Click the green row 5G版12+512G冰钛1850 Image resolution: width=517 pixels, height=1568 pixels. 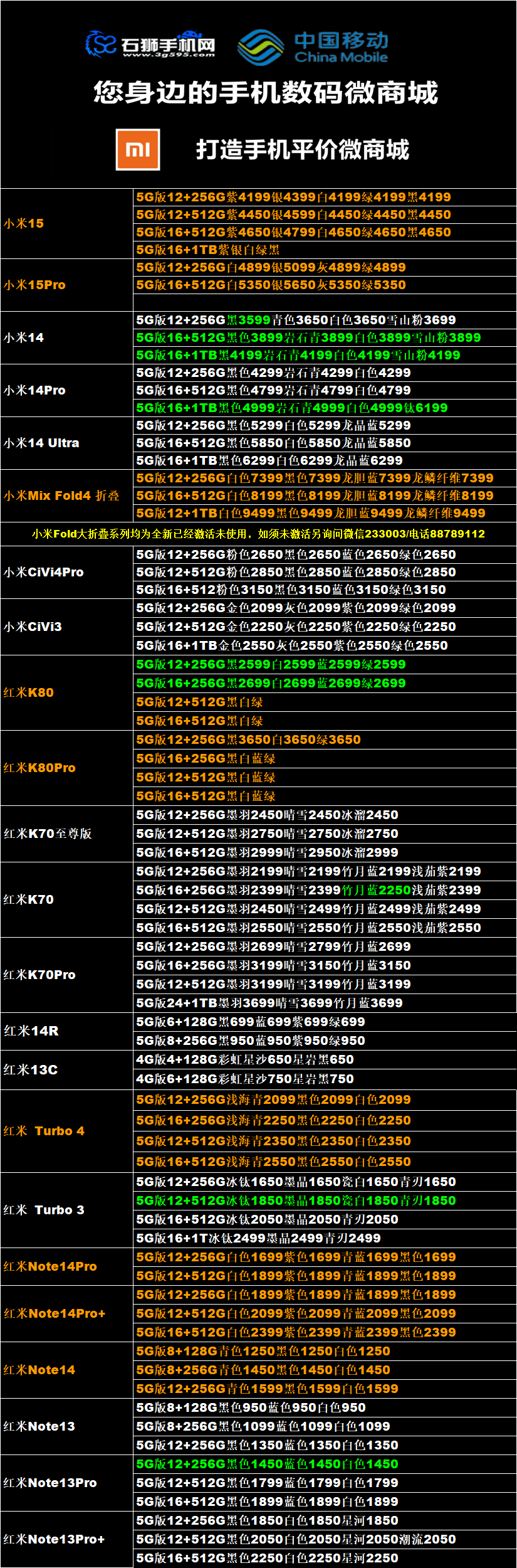[x=325, y=1200]
